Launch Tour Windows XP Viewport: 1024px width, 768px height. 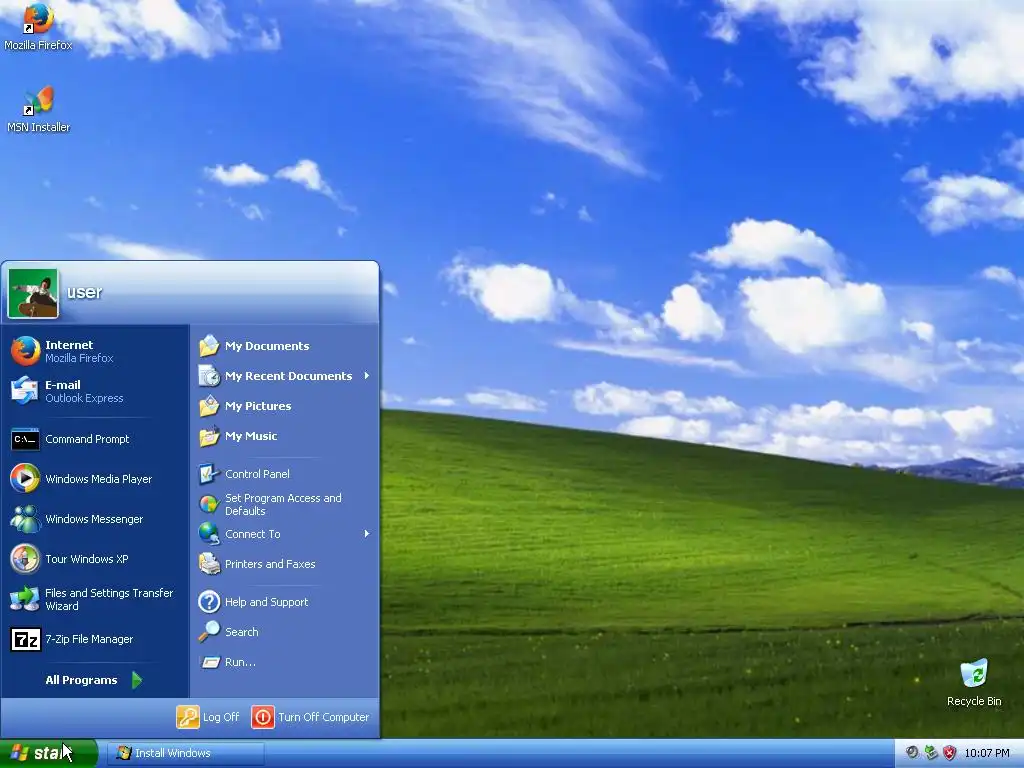click(95, 559)
